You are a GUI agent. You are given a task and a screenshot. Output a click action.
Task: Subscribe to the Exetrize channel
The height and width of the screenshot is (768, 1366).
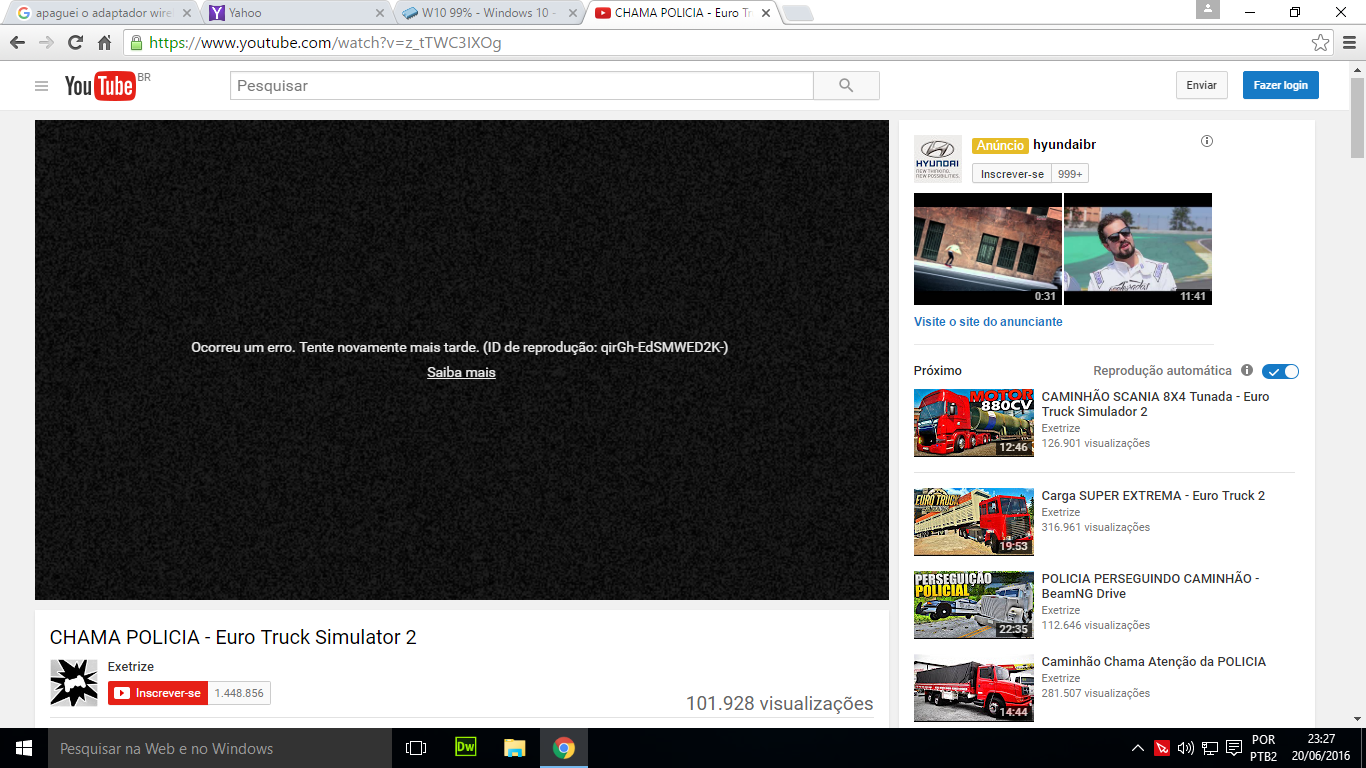[158, 693]
